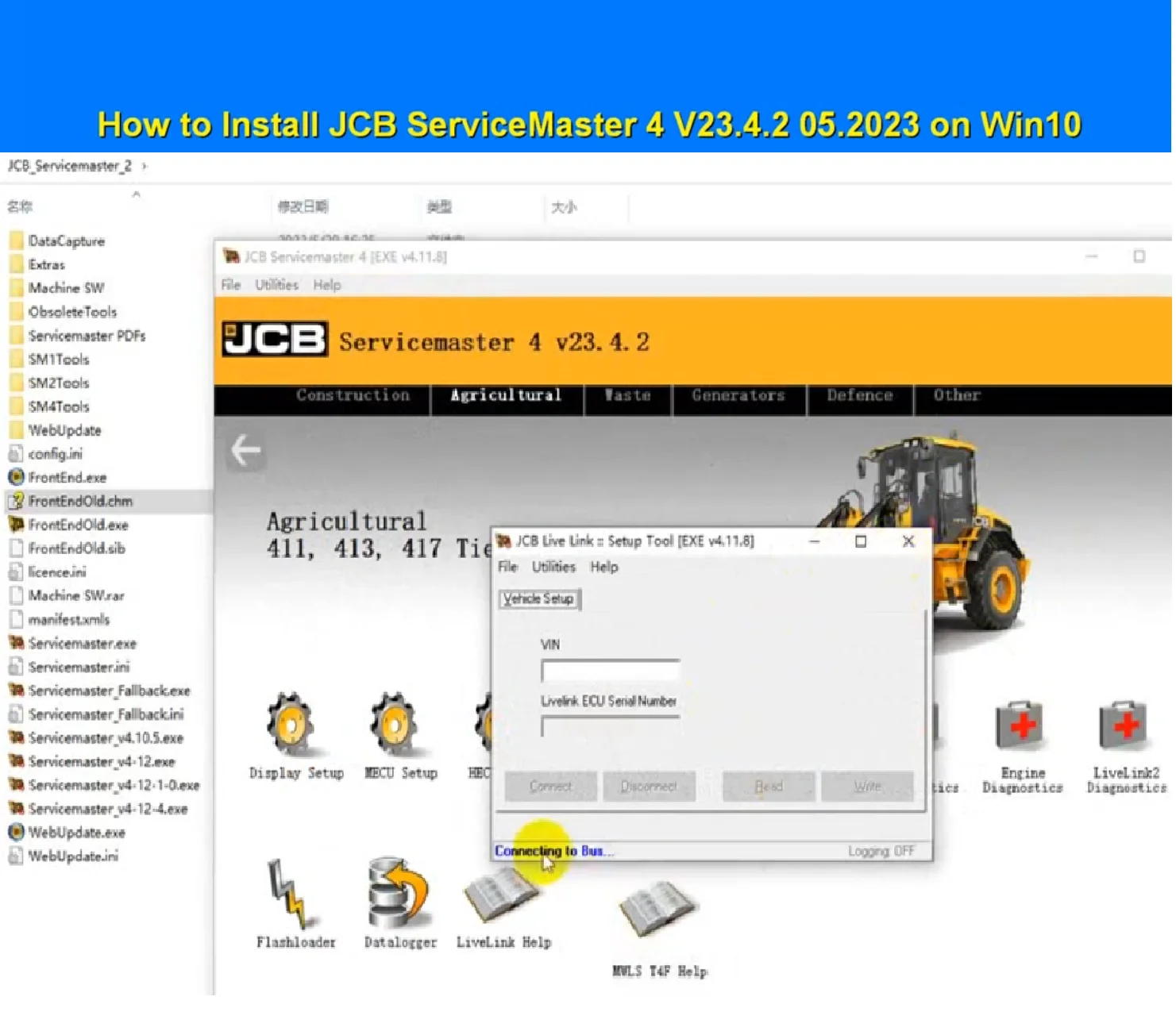The image size is (1176, 1012).
Task: Select the Machine SW folder icon
Action: (x=16, y=289)
